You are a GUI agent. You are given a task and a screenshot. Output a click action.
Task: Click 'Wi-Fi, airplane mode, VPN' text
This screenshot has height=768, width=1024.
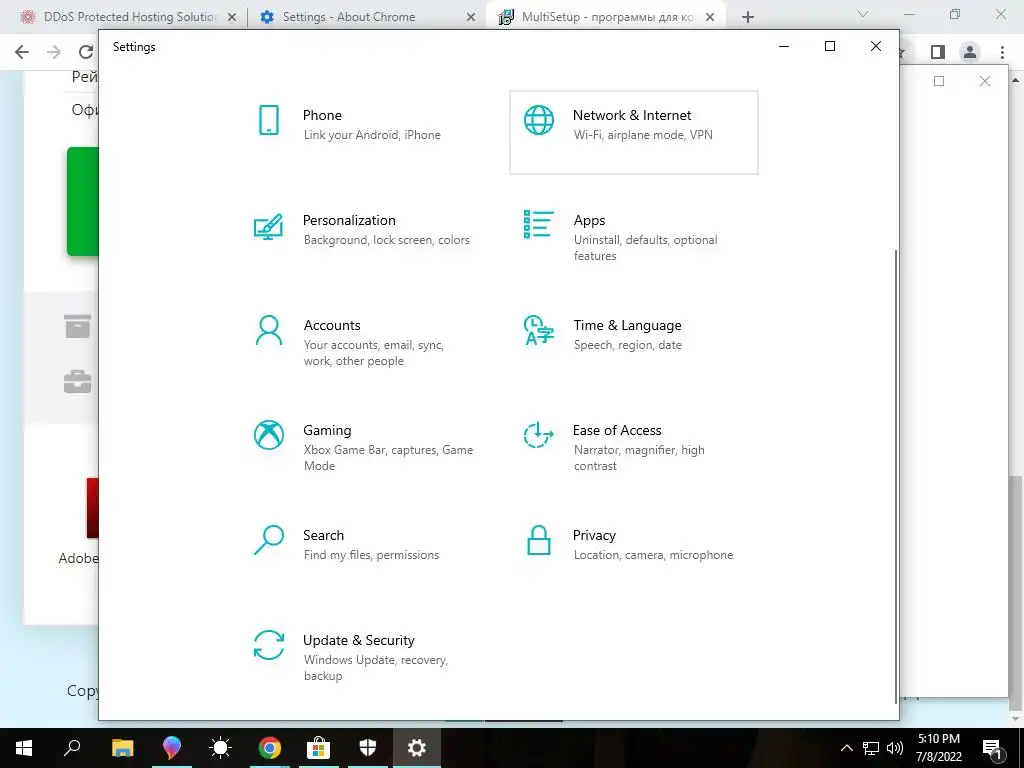643,135
